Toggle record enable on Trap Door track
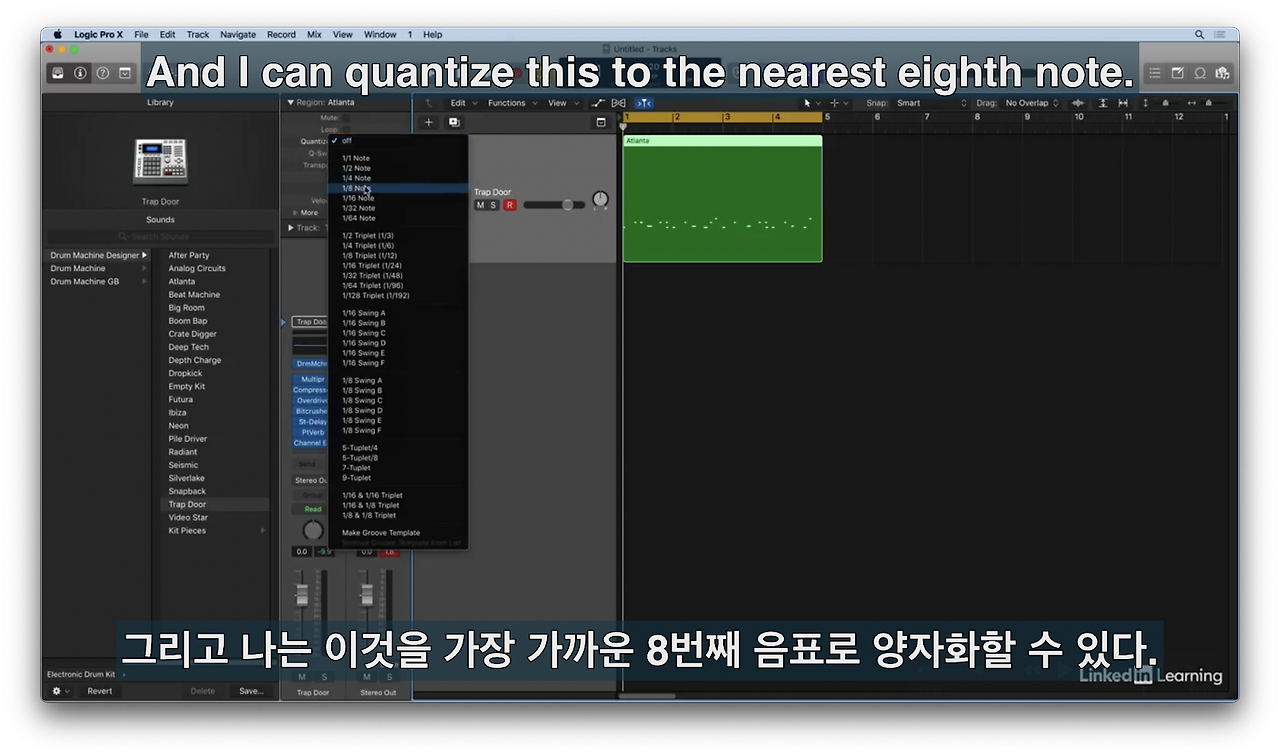 point(509,205)
